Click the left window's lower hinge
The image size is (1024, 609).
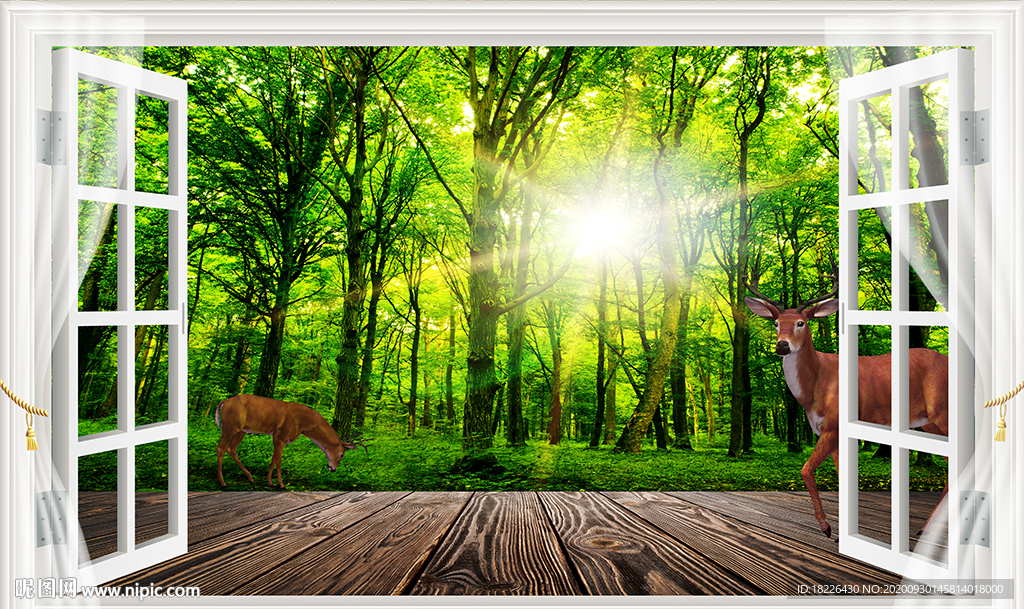tap(52, 518)
